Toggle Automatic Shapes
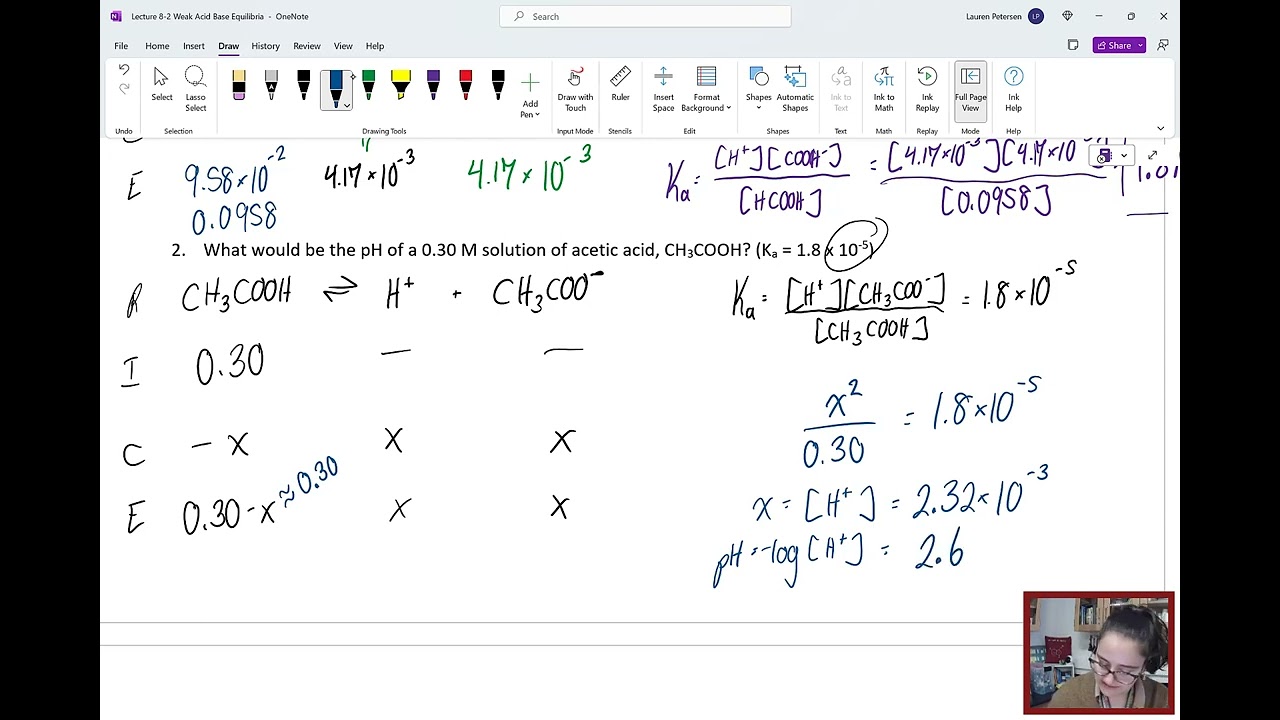 click(x=795, y=90)
